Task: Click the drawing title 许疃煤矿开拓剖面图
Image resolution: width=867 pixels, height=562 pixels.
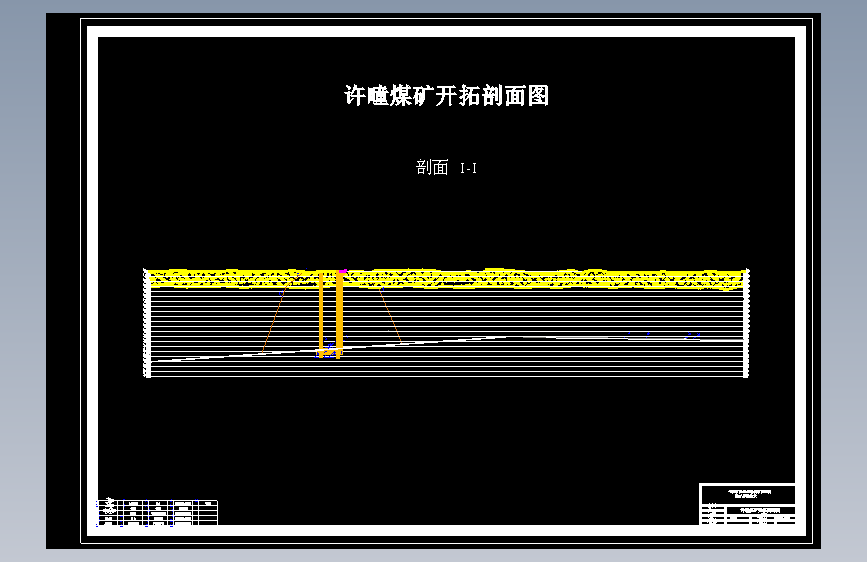Action: (x=447, y=95)
